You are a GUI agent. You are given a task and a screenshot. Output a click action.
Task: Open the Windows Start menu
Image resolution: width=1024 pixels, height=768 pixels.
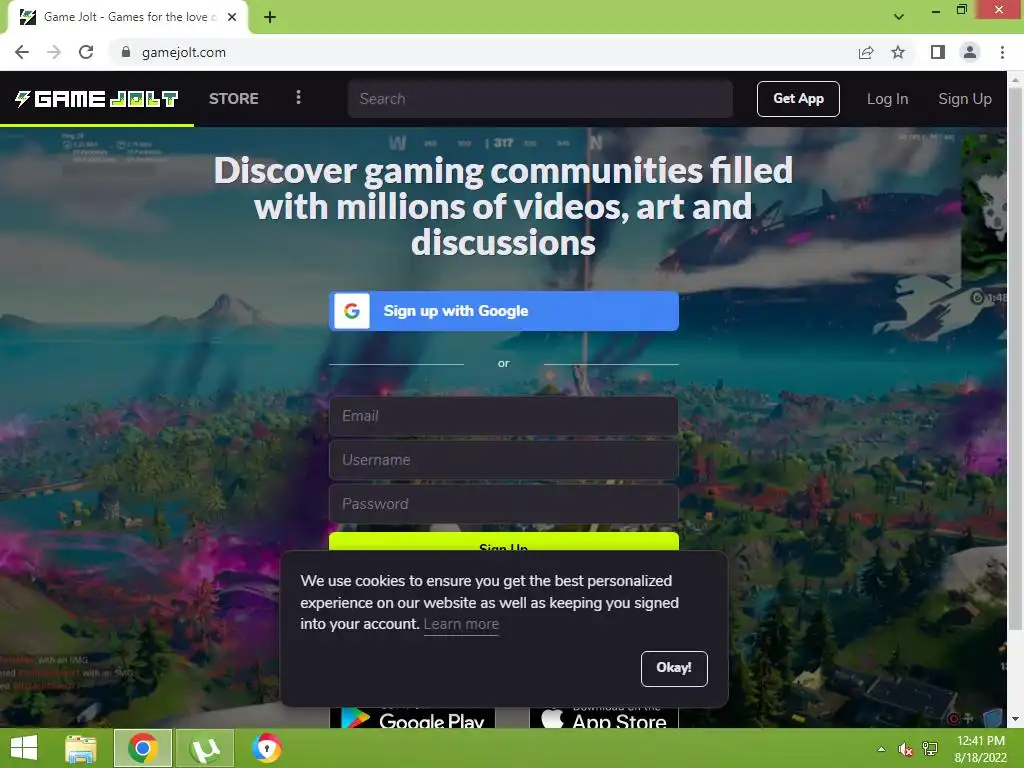(24, 748)
